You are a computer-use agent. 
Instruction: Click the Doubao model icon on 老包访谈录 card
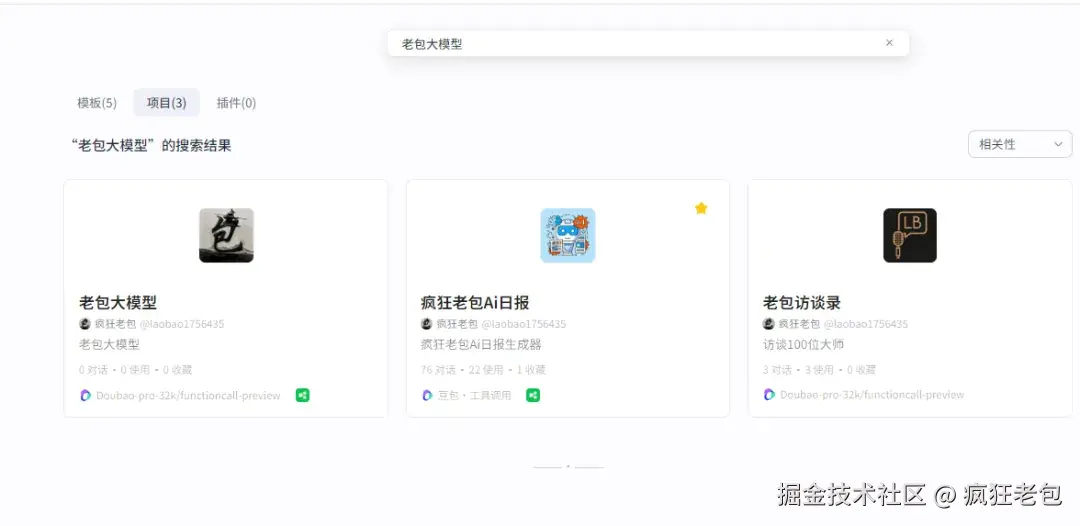pyautogui.click(x=769, y=395)
